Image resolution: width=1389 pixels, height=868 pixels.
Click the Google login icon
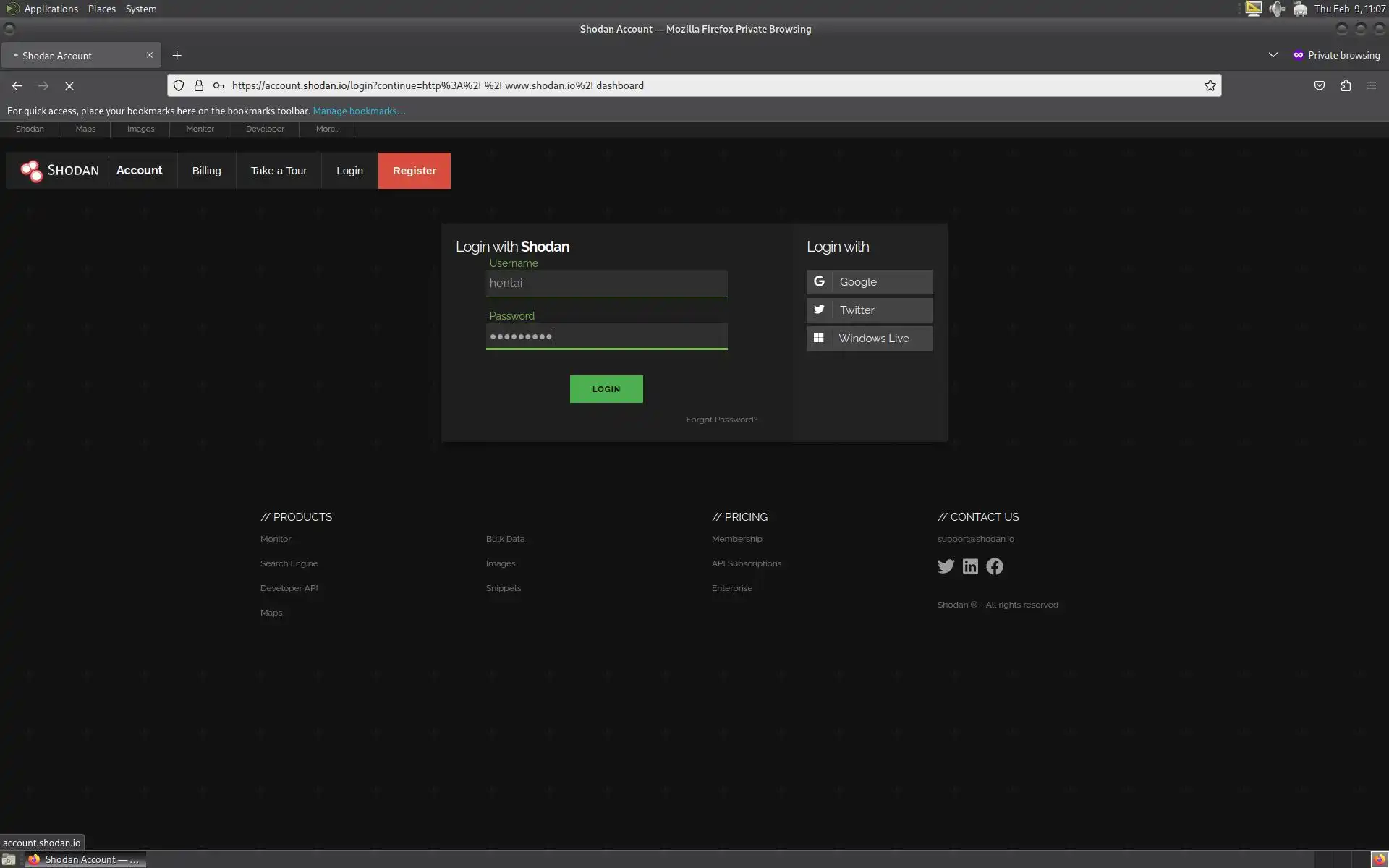click(819, 282)
